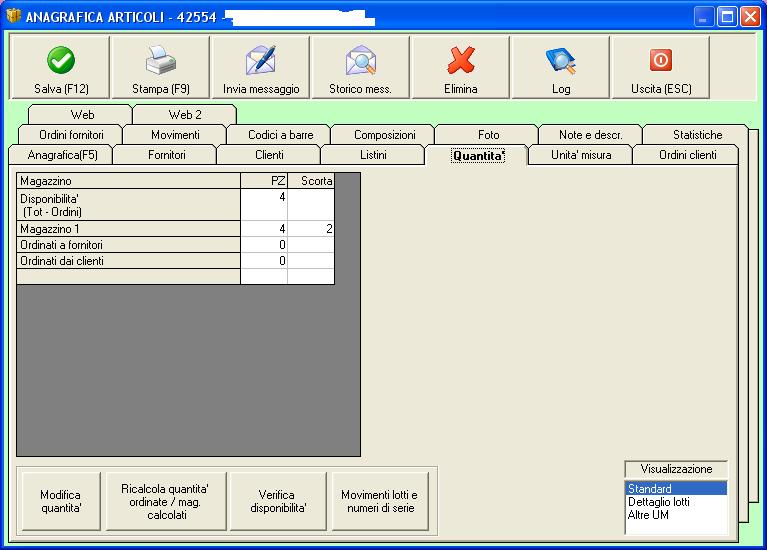
Task: Go to Anagrafica(F5) tab
Action: 62,155
